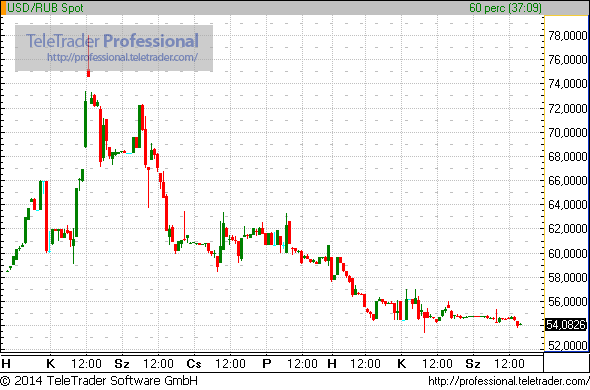Click the TeleTrader Professional watermark logo
590x390 pixels.
point(112,41)
